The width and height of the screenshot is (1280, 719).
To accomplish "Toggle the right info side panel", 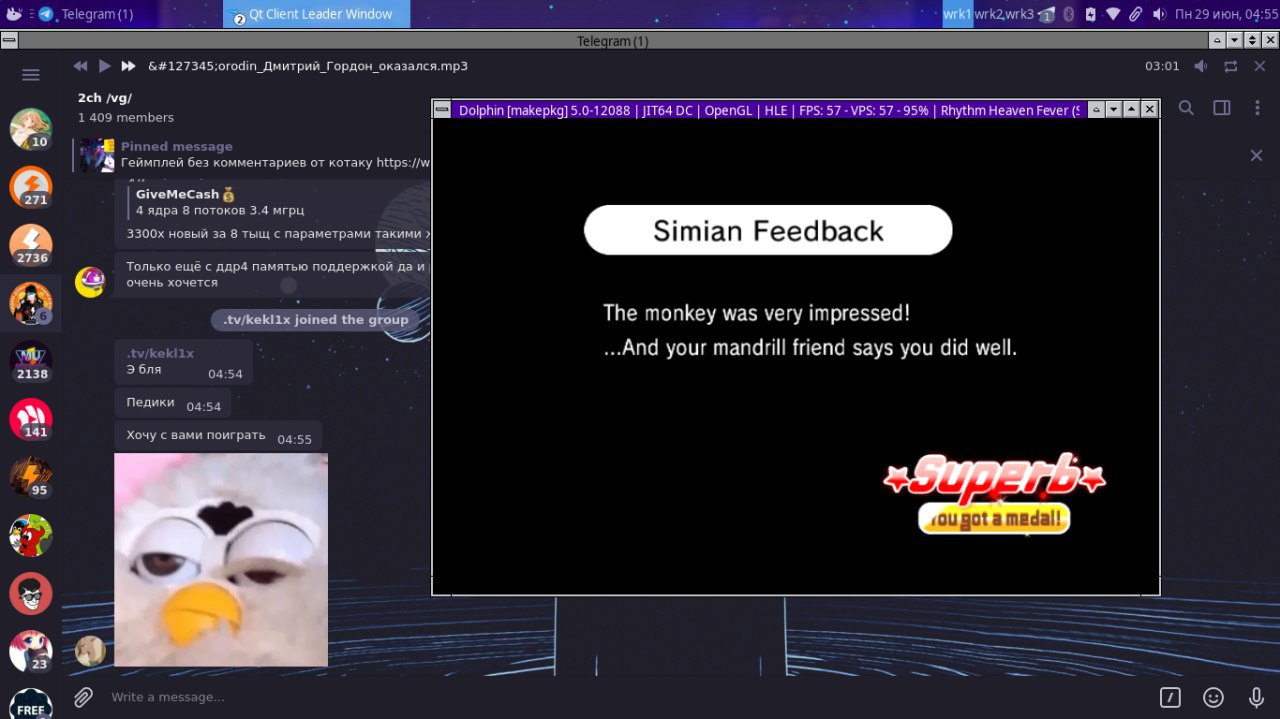I will click(1221, 108).
